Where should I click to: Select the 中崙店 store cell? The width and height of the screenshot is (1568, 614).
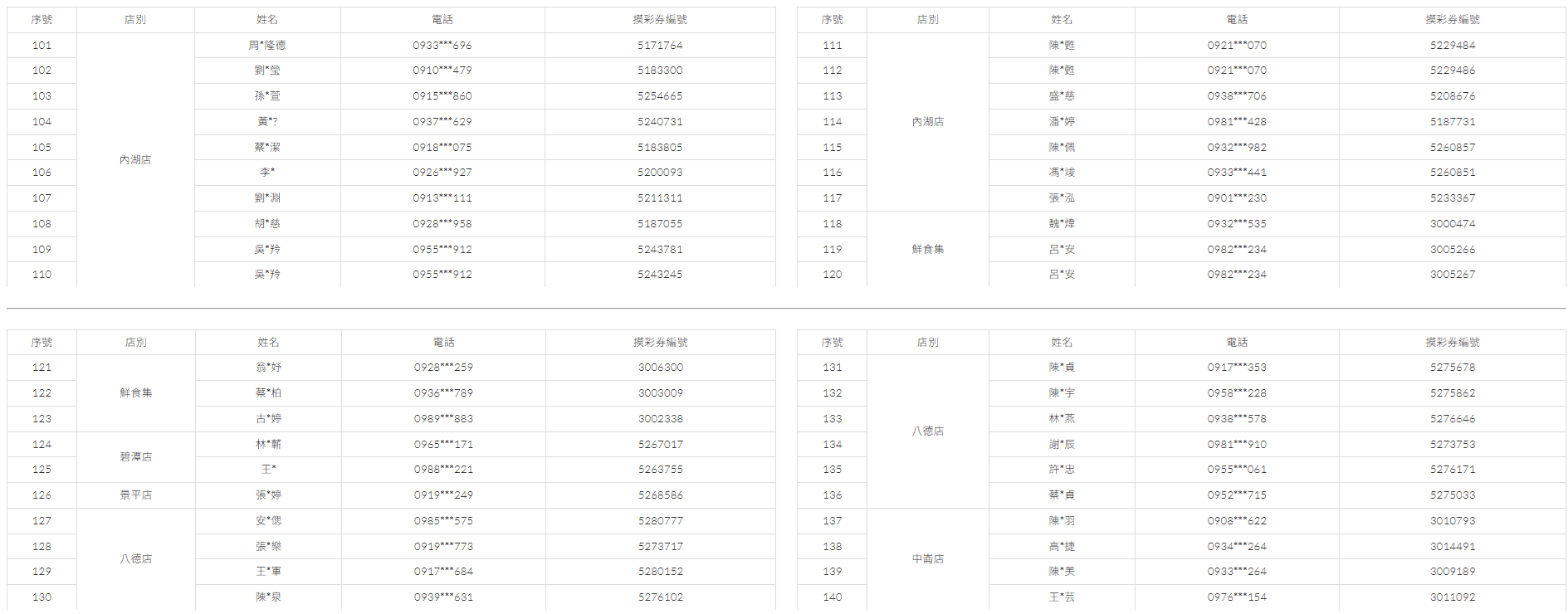(927, 559)
